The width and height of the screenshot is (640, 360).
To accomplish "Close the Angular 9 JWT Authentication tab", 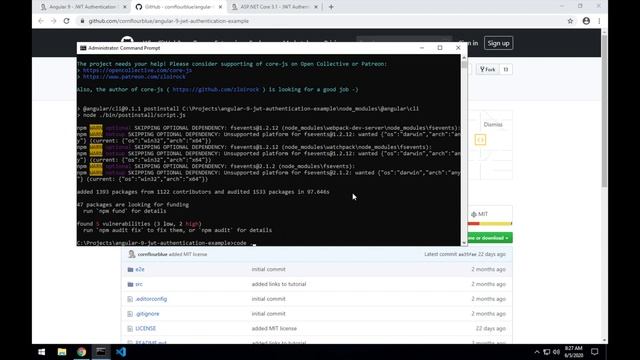I will pyautogui.click(x=125, y=7).
